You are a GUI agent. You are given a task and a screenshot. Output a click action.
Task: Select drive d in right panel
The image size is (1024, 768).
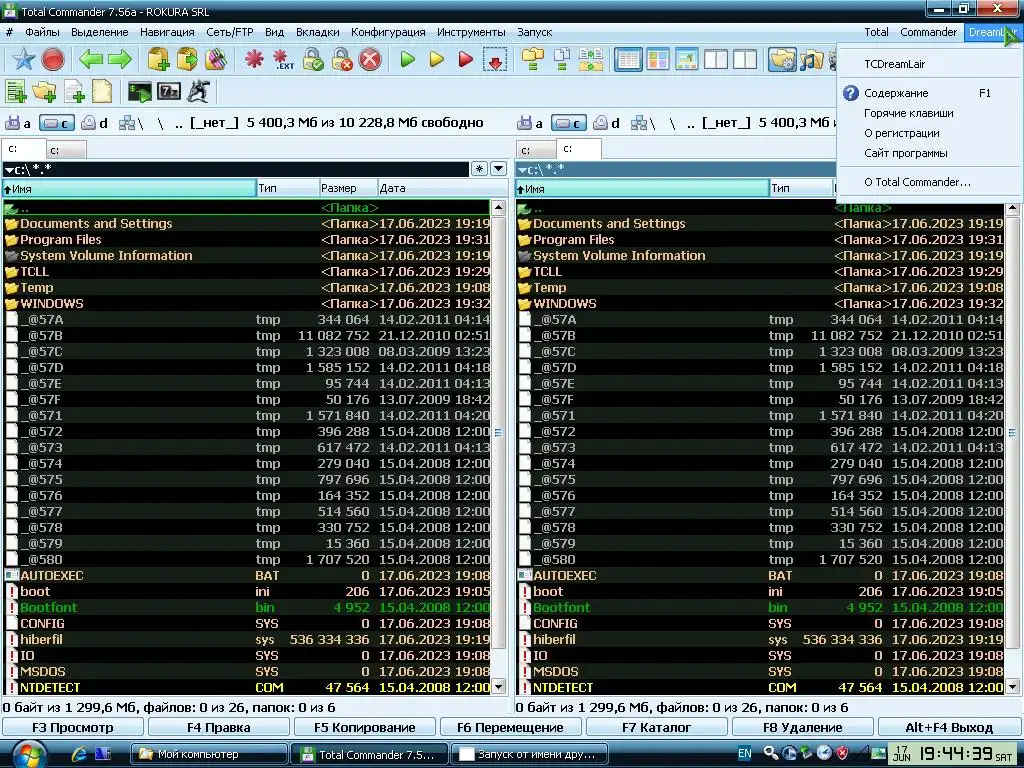point(608,123)
